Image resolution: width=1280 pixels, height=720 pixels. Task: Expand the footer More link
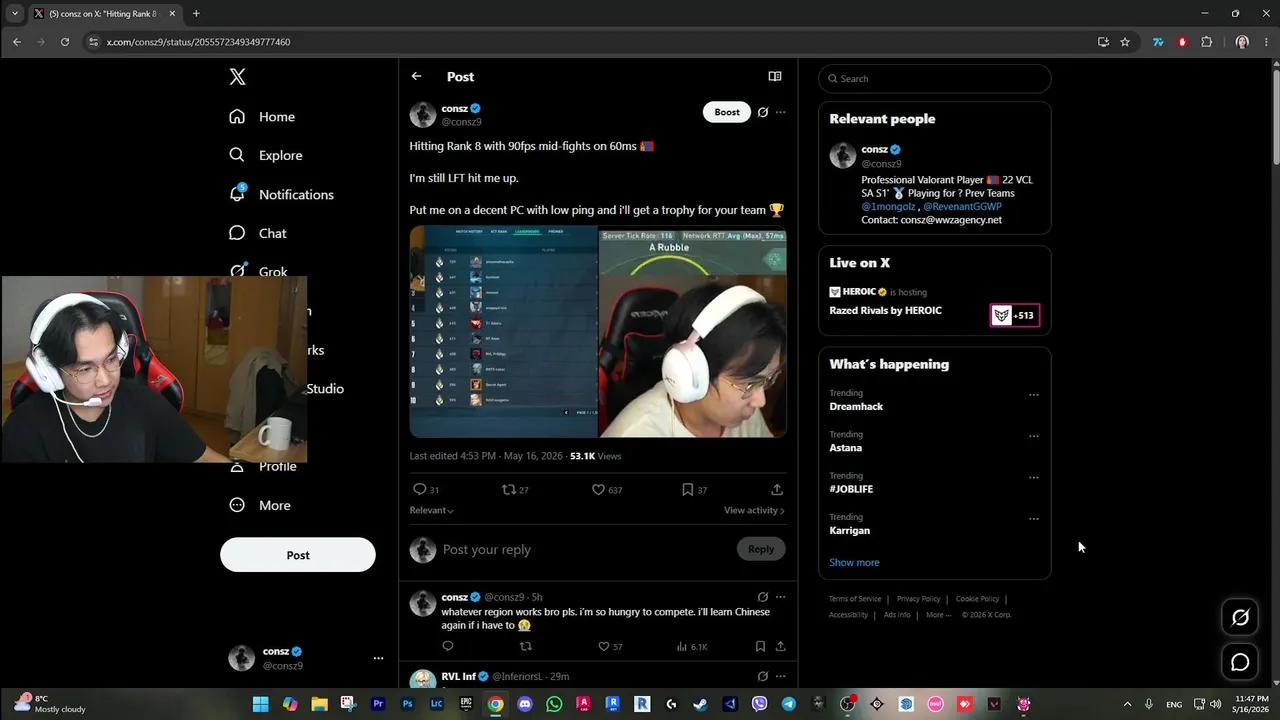coord(938,615)
